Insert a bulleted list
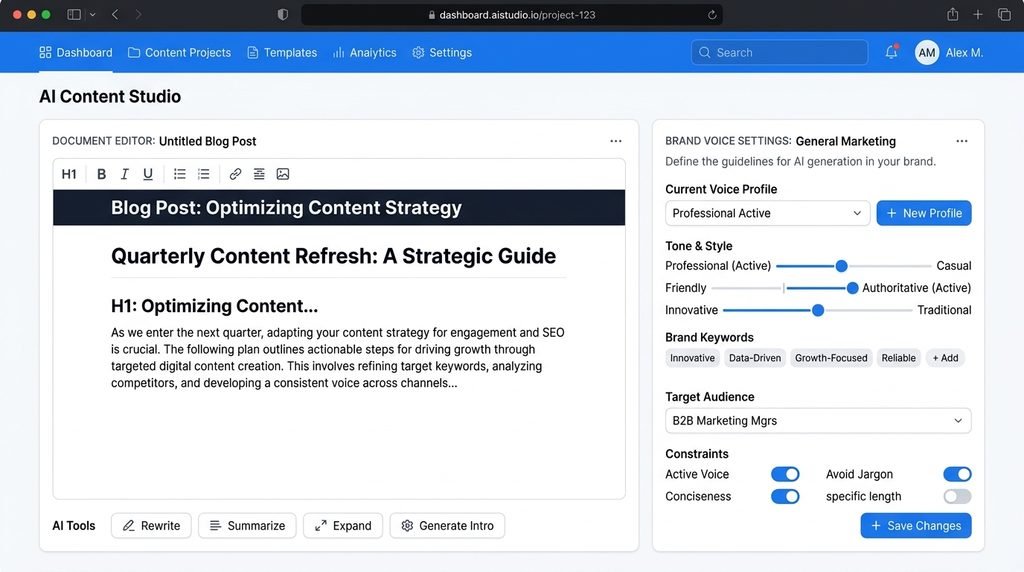Viewport: 1024px width, 572px height. coord(180,174)
